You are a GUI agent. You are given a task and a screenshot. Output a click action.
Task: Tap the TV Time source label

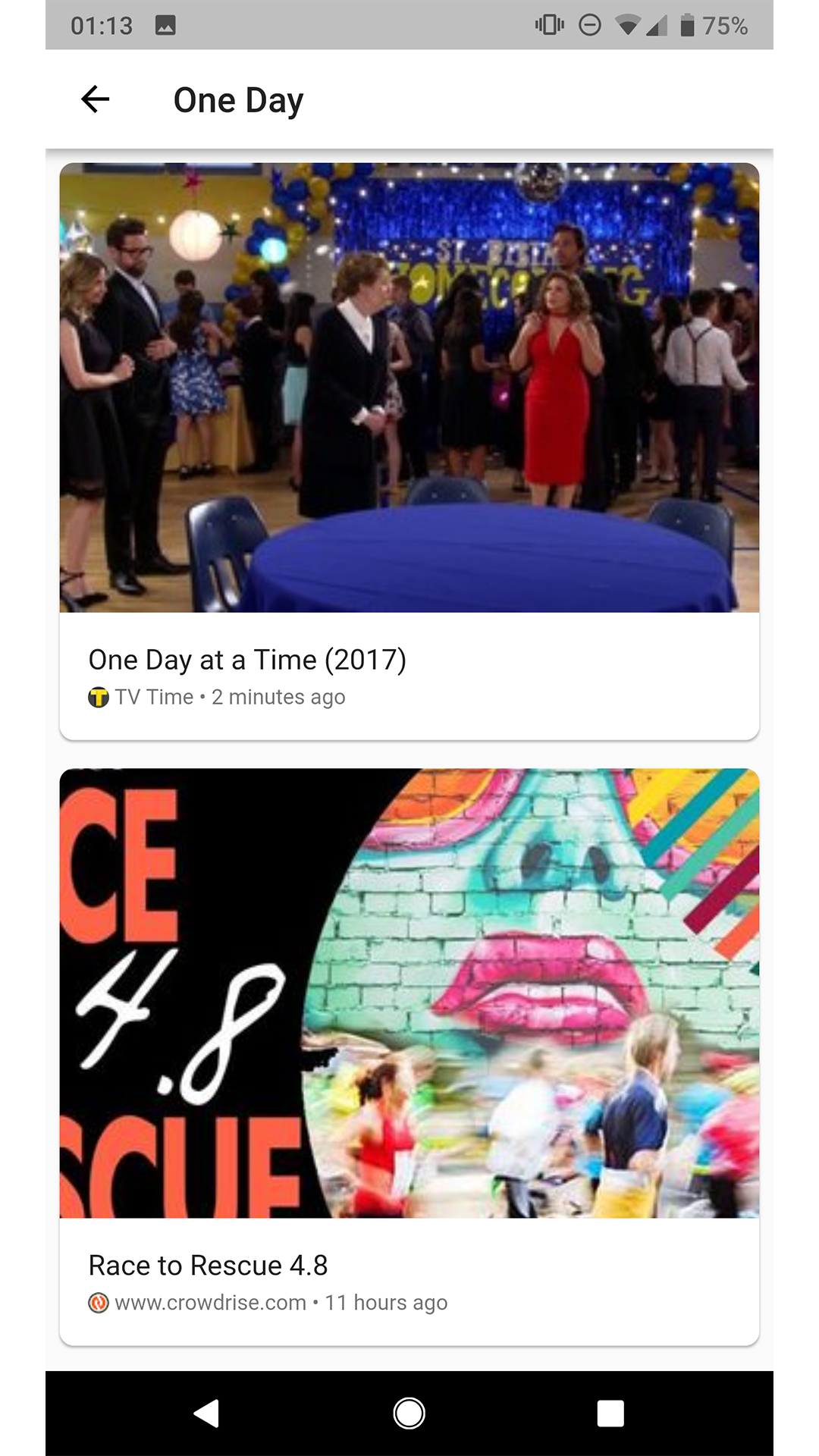154,697
